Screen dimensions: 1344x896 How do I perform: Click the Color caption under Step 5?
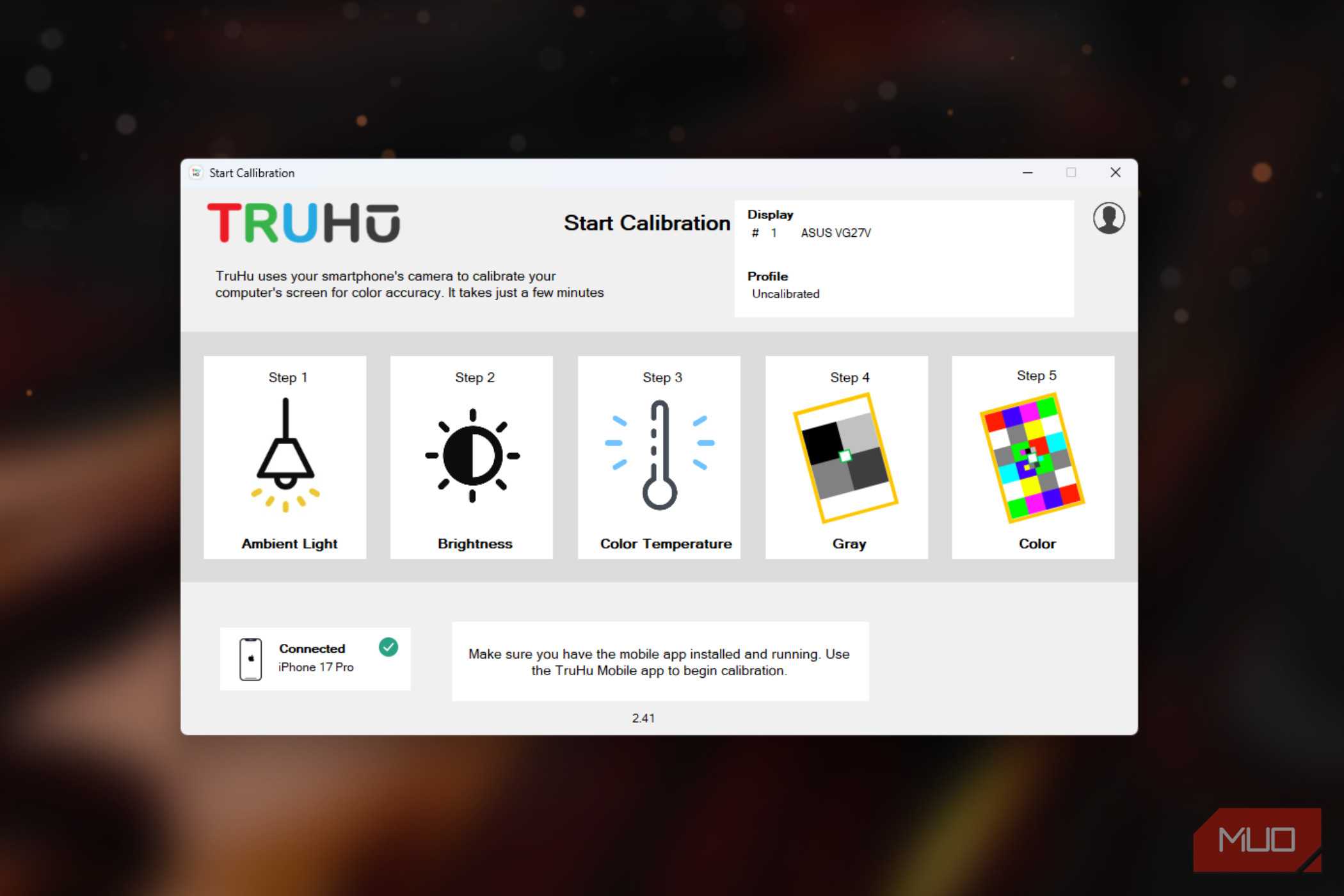pyautogui.click(x=1037, y=544)
